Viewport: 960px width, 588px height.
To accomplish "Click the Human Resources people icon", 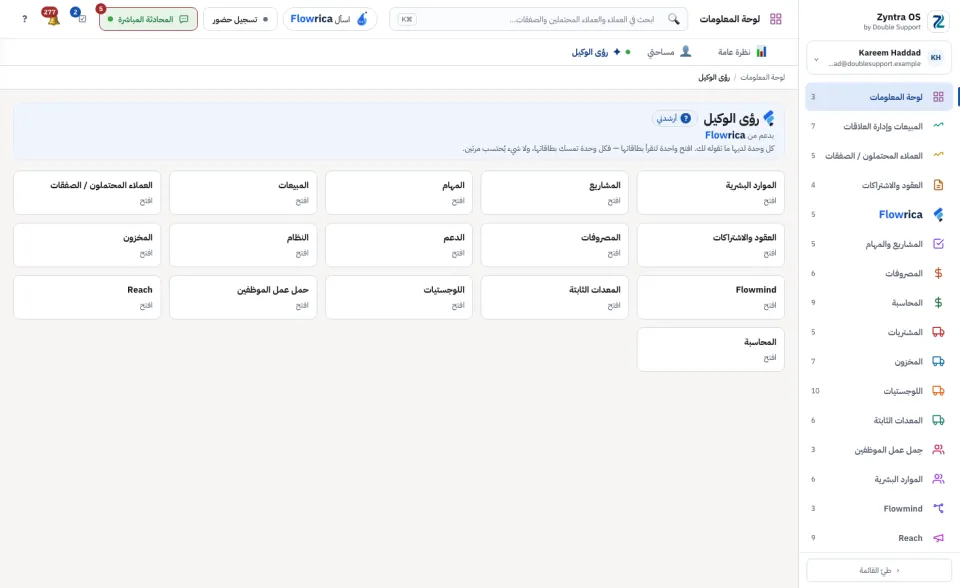I will pyautogui.click(x=938, y=479).
